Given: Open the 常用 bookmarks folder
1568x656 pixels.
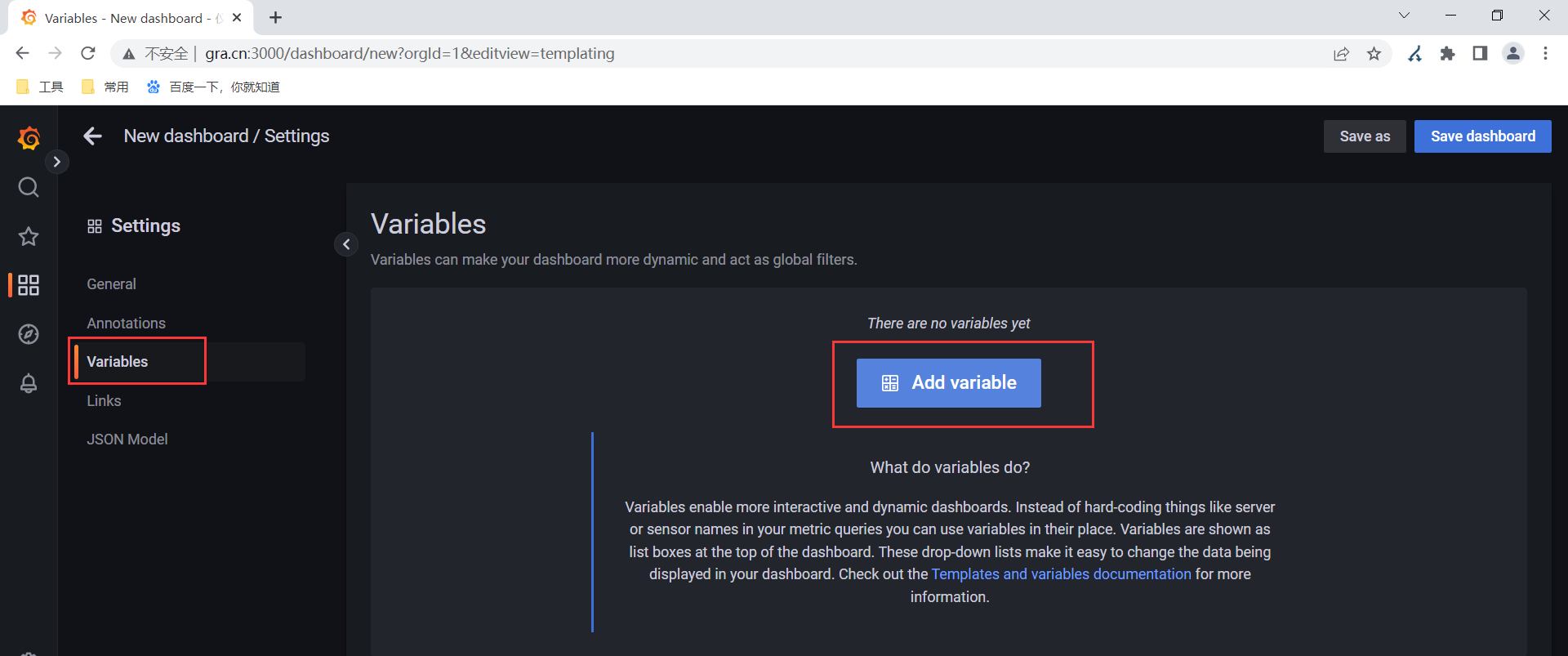Looking at the screenshot, I should click(x=105, y=87).
